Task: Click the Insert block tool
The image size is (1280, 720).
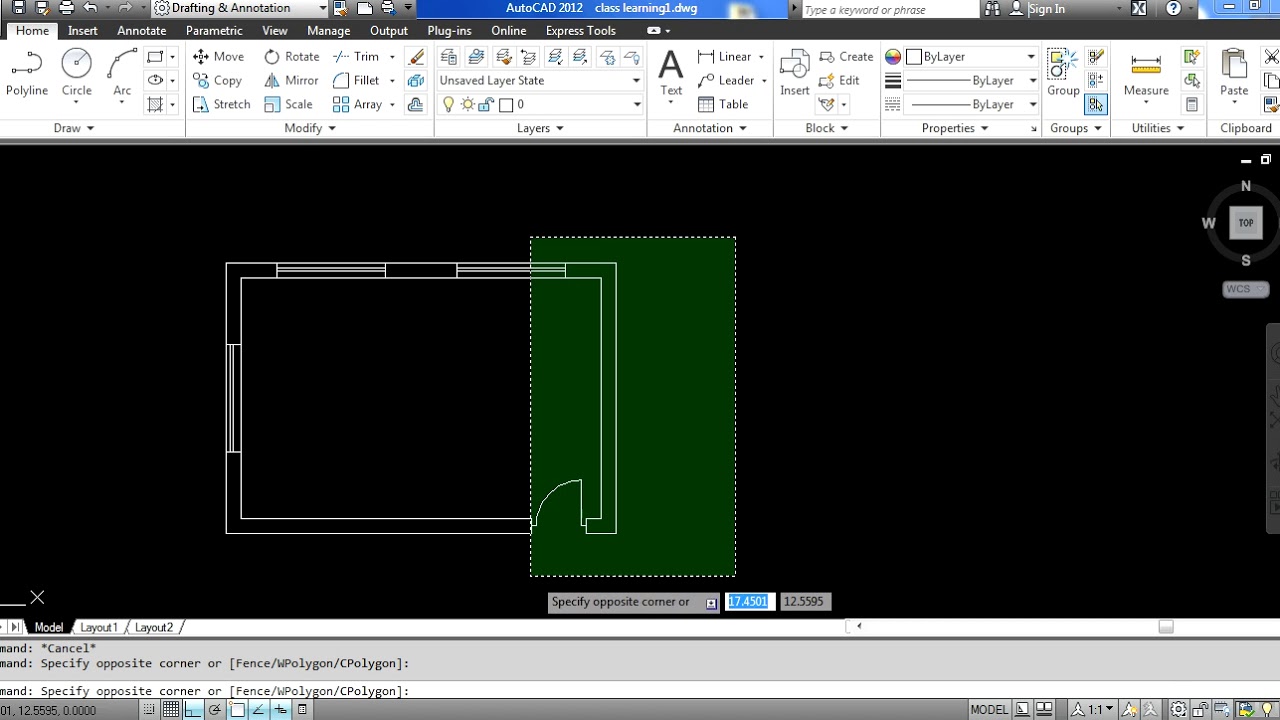Action: point(795,74)
